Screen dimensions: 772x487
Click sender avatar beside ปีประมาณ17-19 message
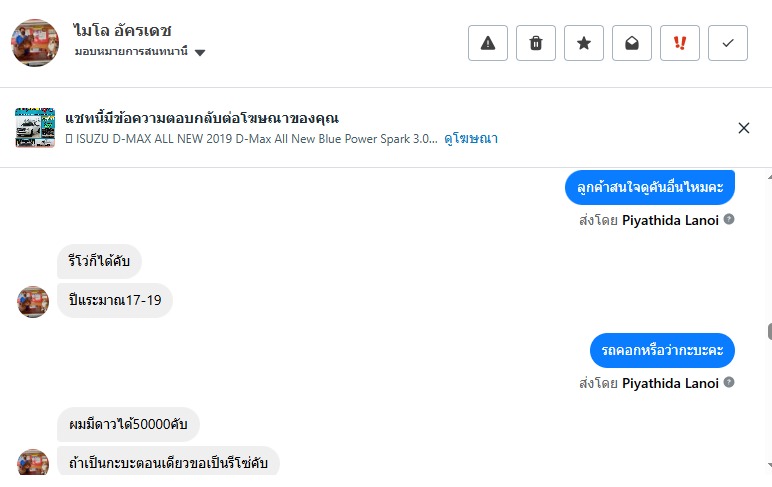coord(33,301)
